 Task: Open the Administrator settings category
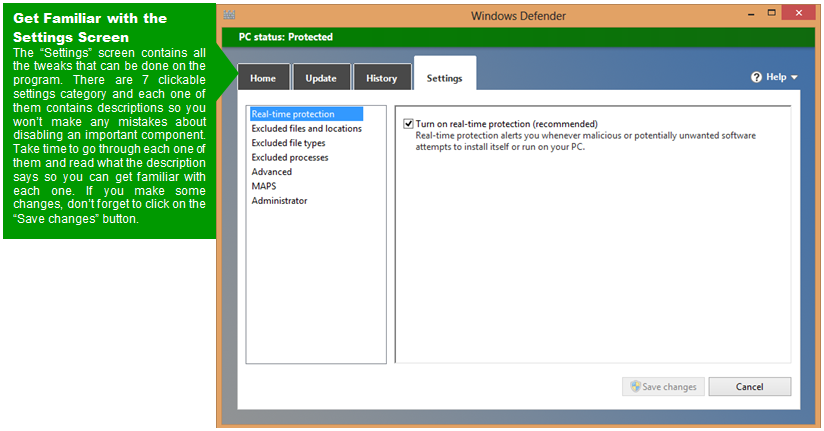point(279,200)
